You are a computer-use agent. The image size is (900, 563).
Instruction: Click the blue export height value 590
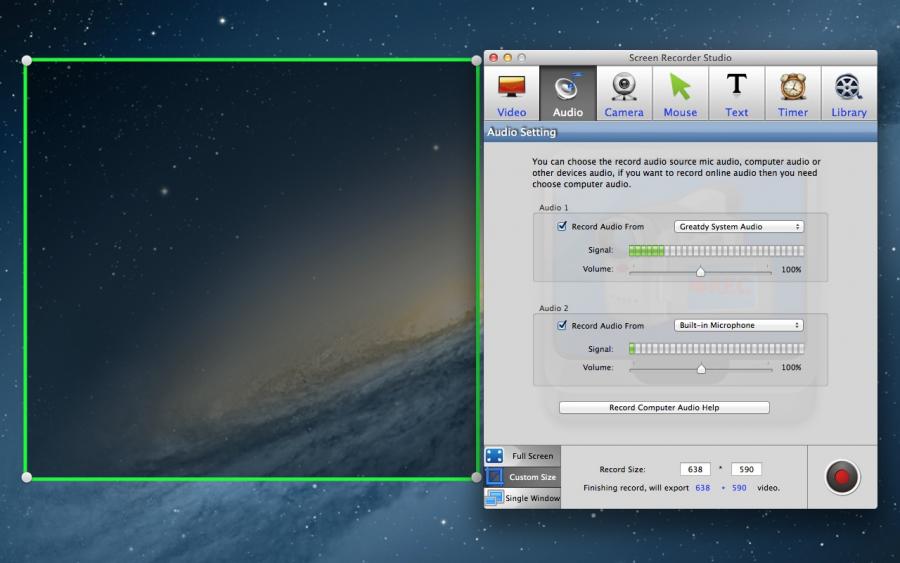point(739,488)
